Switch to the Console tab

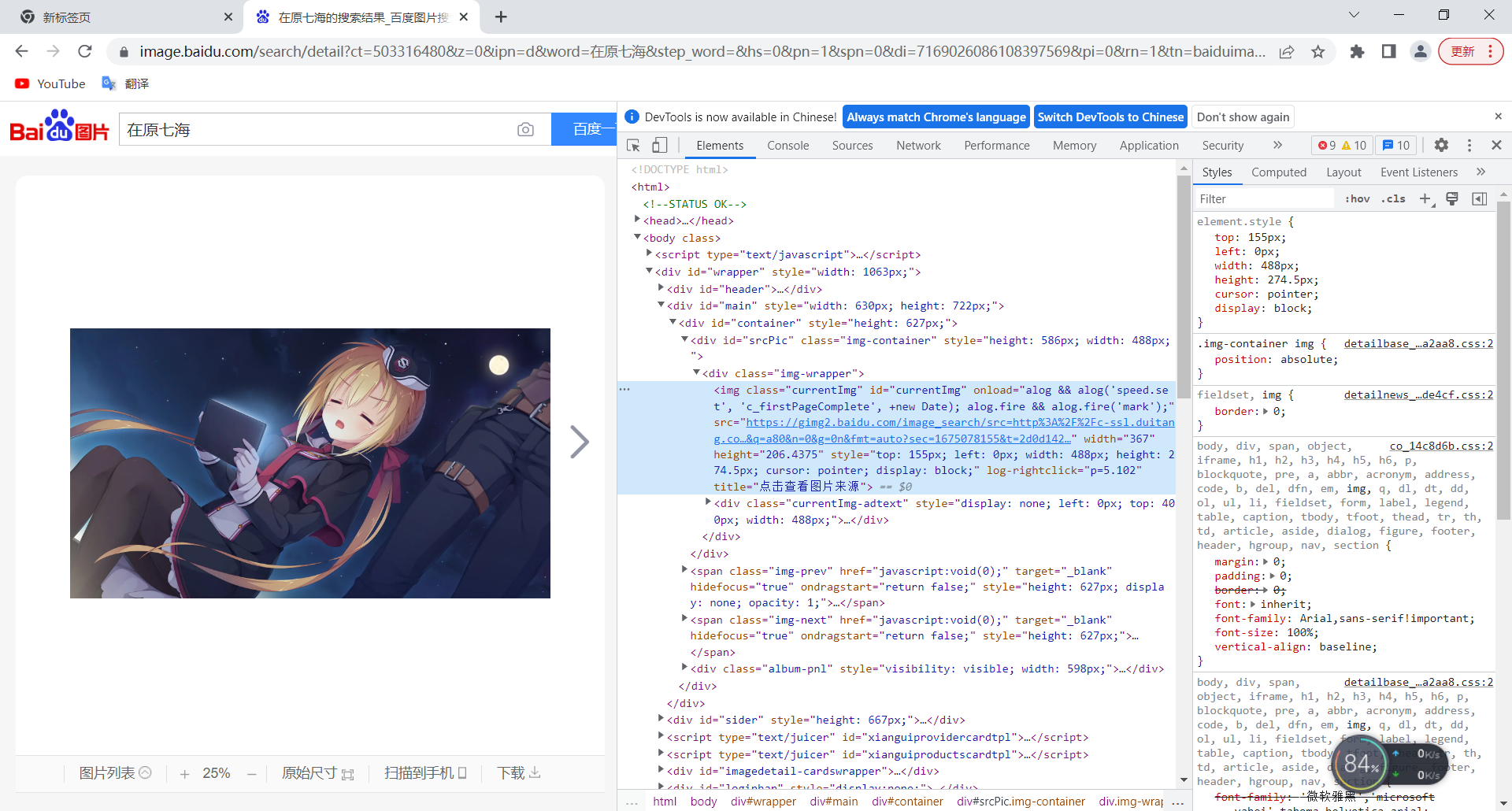click(787, 146)
